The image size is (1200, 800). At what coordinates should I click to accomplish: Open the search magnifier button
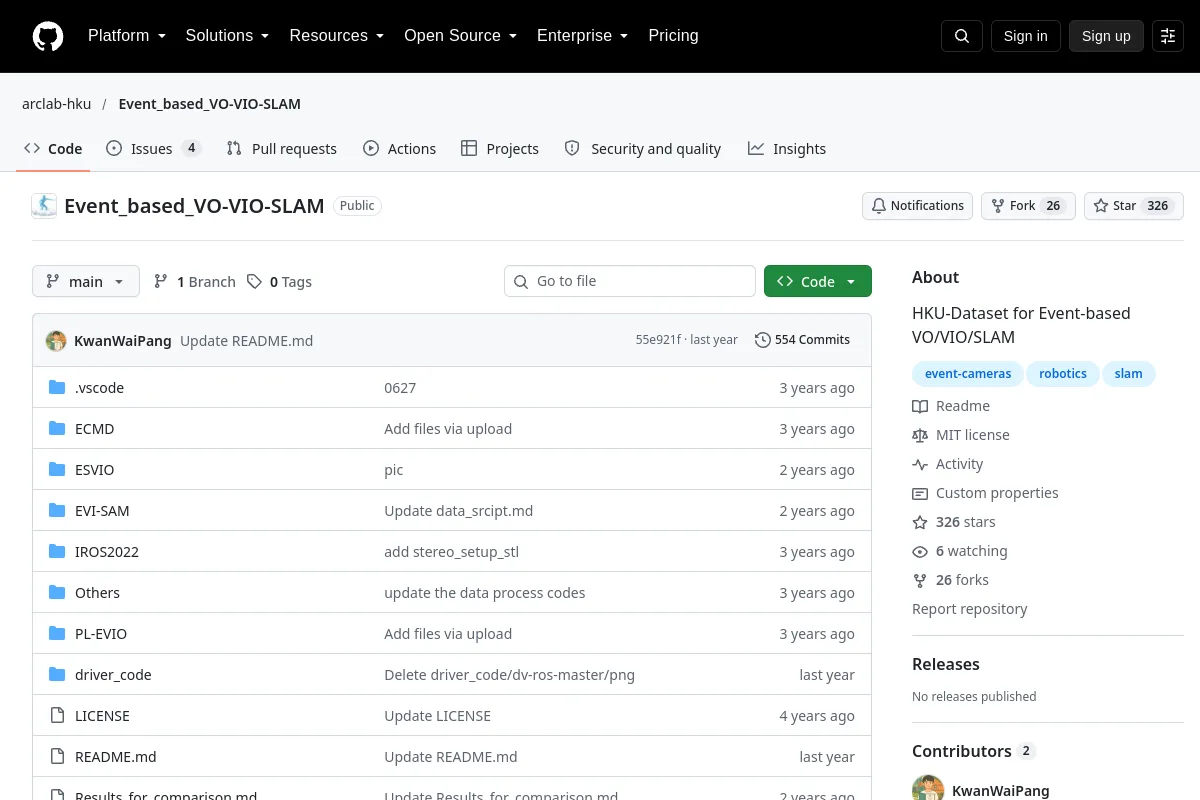click(962, 36)
